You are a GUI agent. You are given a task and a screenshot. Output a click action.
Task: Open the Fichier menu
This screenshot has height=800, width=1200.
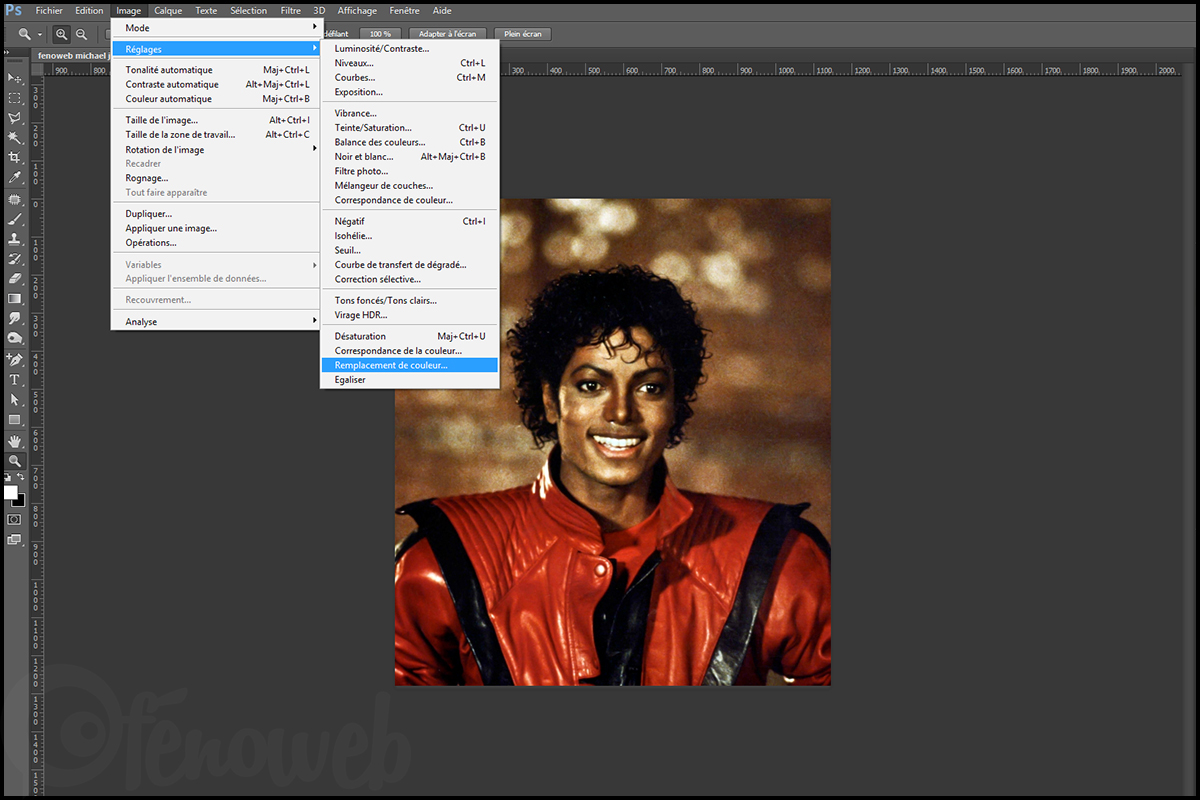[x=49, y=11]
